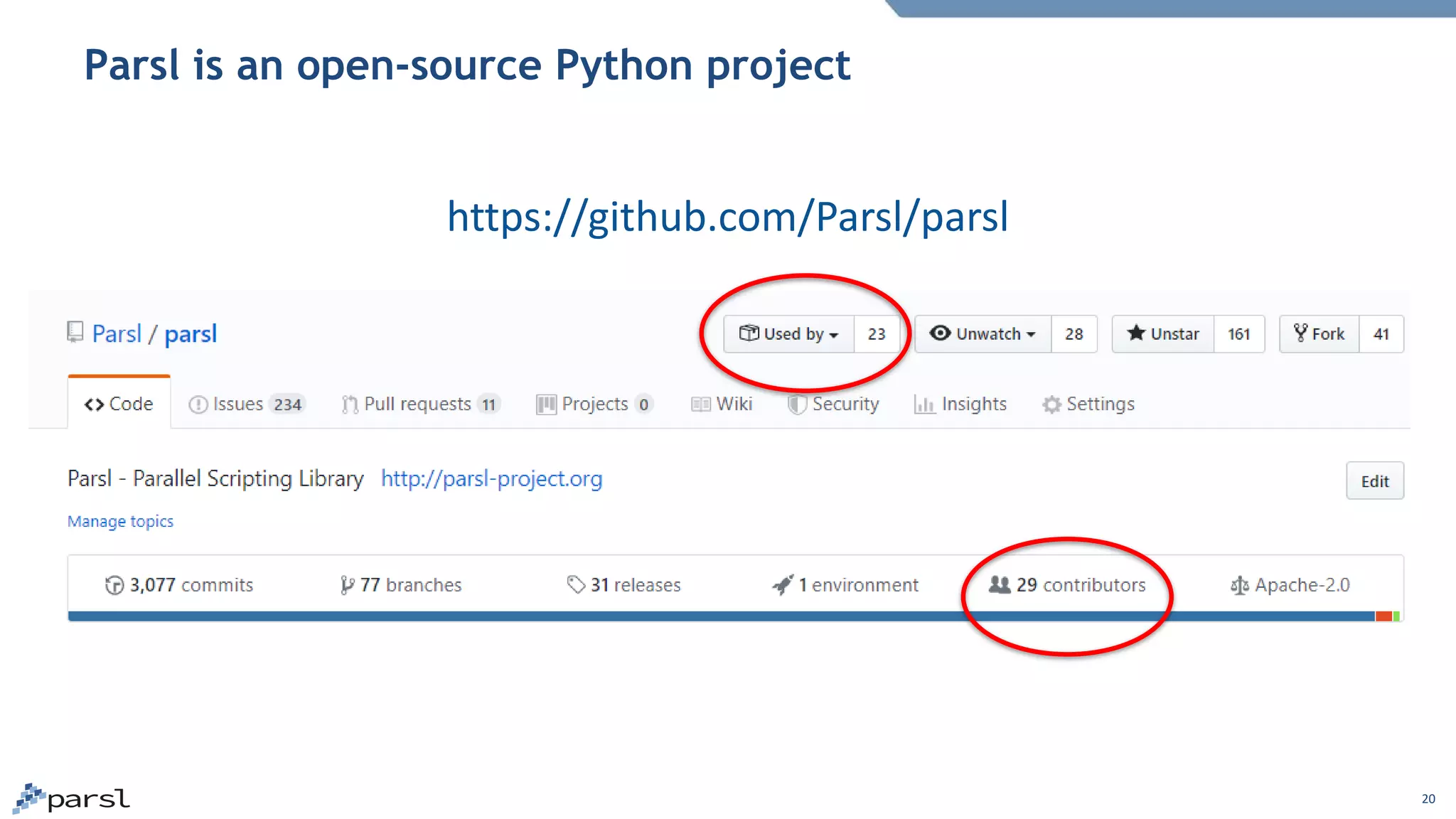Open the Pull requests tab
The height and width of the screenshot is (819, 1456).
[x=421, y=404]
